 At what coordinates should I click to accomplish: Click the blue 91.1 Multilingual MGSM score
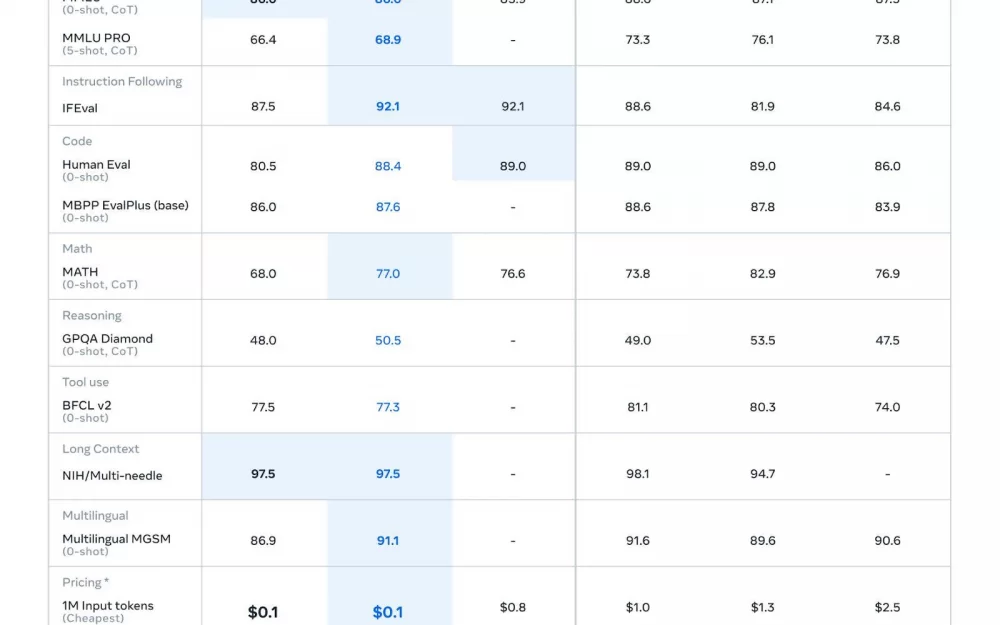coord(388,541)
